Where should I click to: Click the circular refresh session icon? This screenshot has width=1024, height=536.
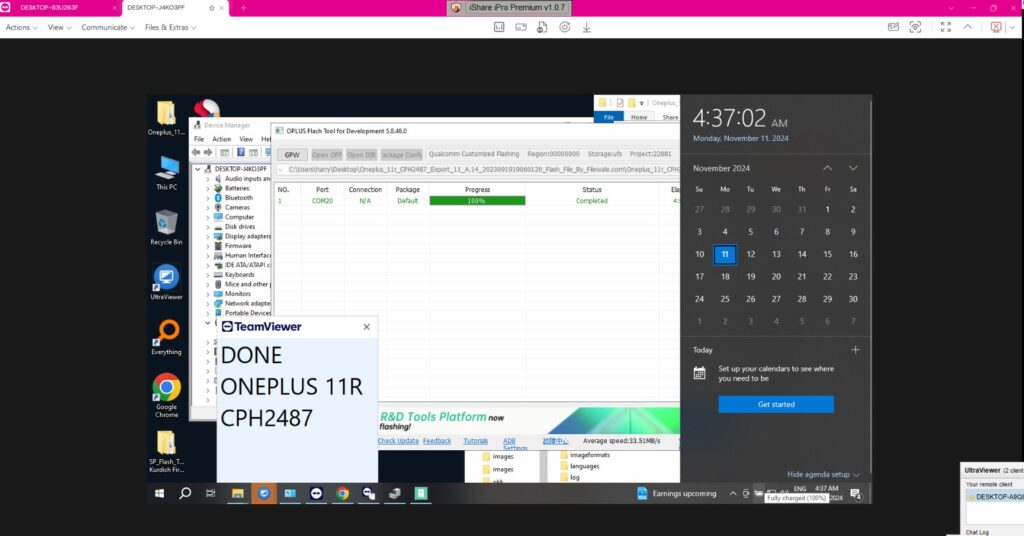[x=565, y=27]
